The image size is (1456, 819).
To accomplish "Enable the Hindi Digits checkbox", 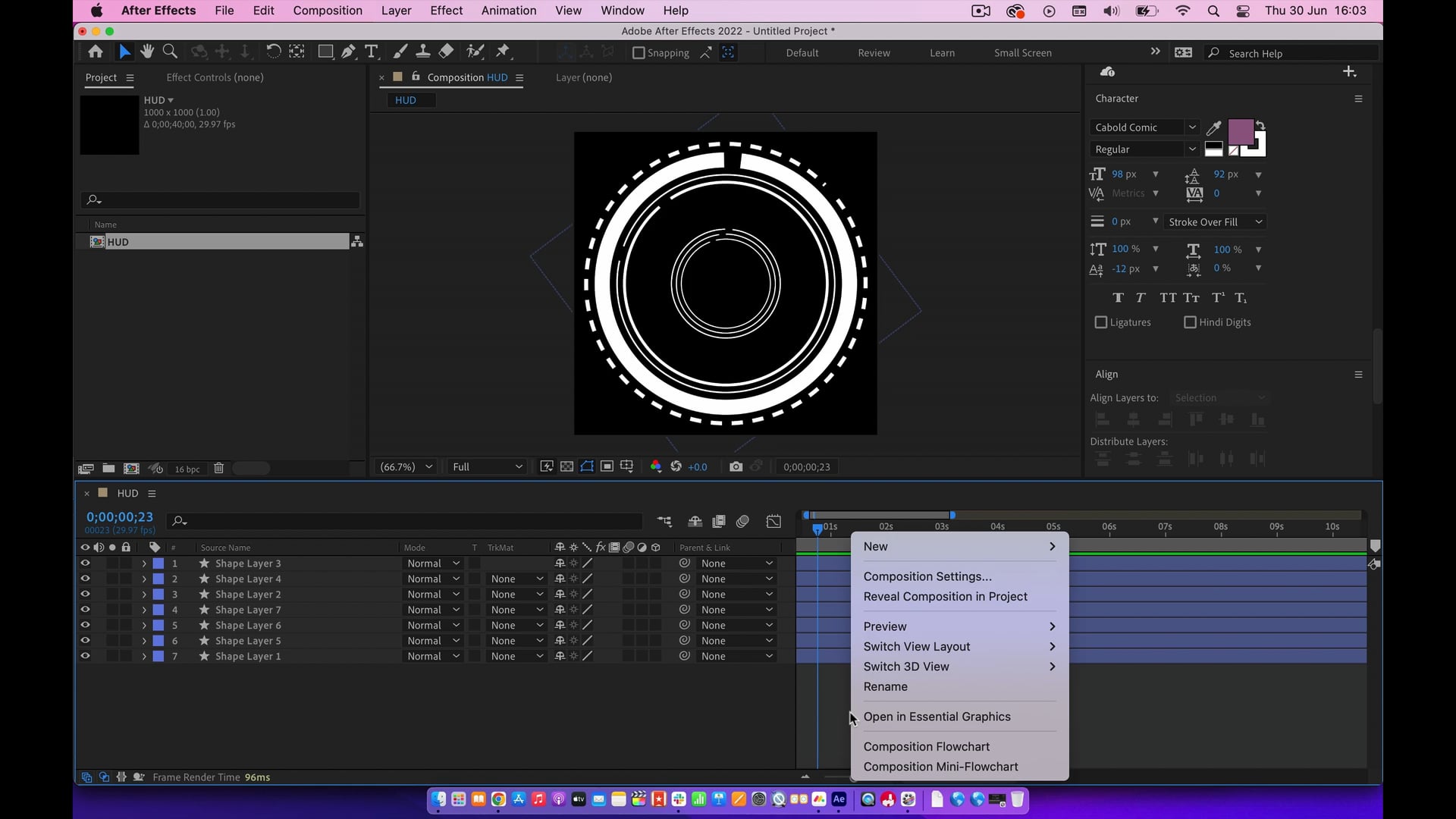I will [x=1190, y=322].
